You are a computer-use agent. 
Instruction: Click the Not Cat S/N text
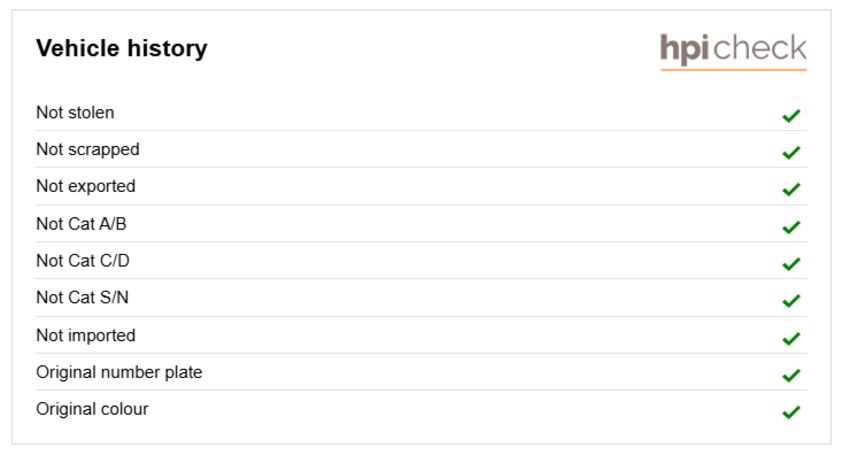click(82, 298)
